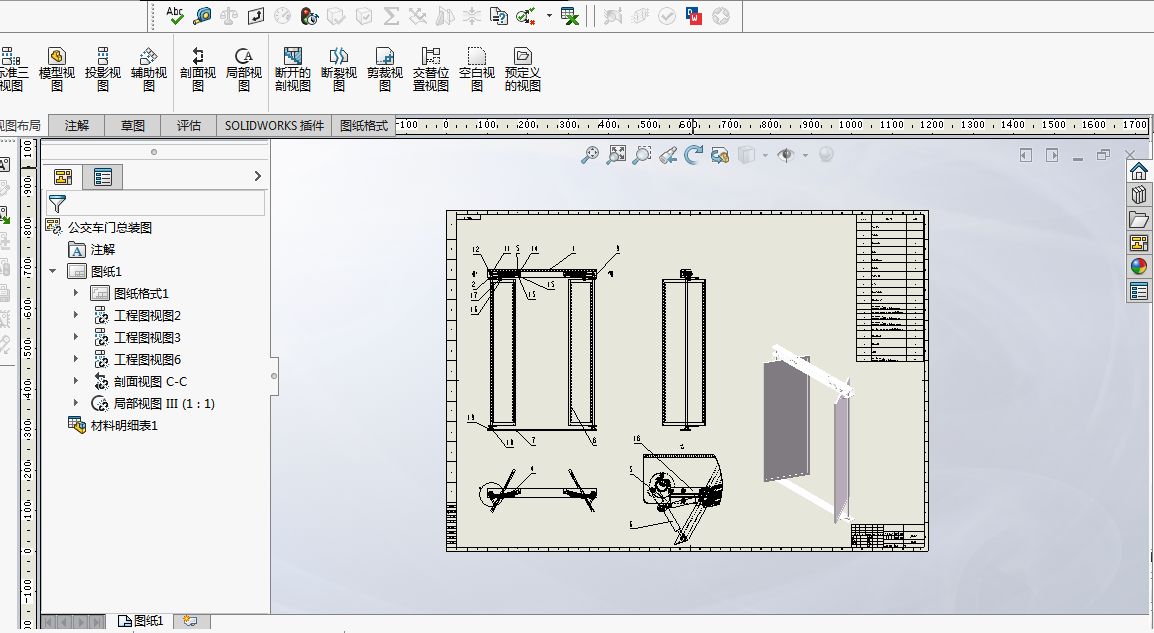Click the panel collapse handle on splitter

(274, 376)
